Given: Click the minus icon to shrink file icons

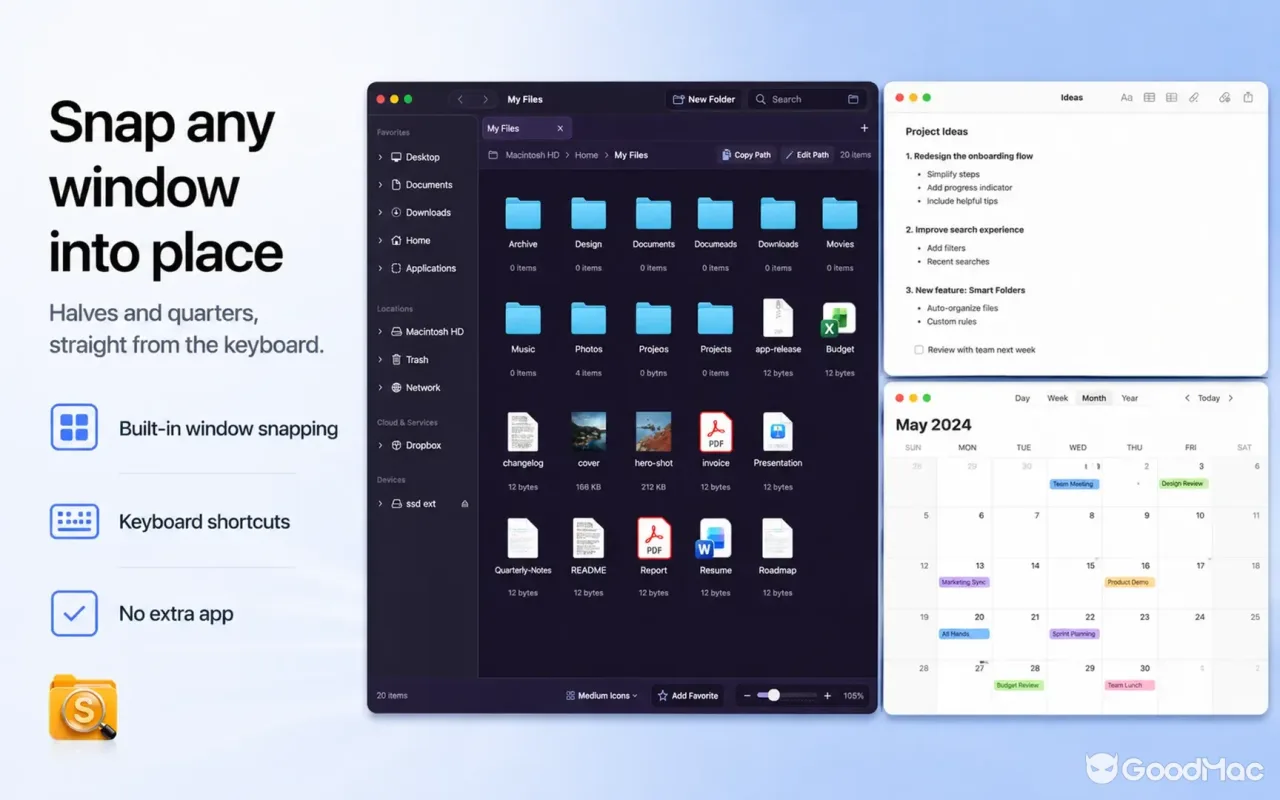Looking at the screenshot, I should [x=746, y=696].
